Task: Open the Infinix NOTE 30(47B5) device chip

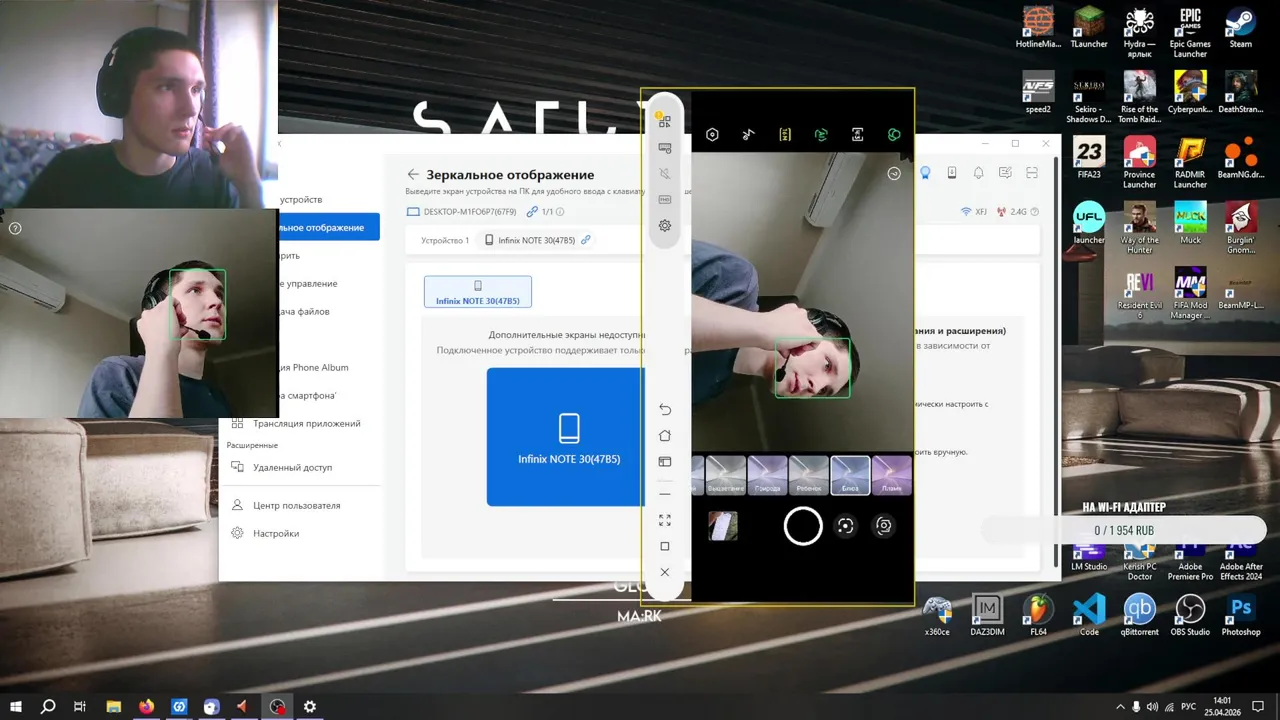Action: [x=537, y=240]
